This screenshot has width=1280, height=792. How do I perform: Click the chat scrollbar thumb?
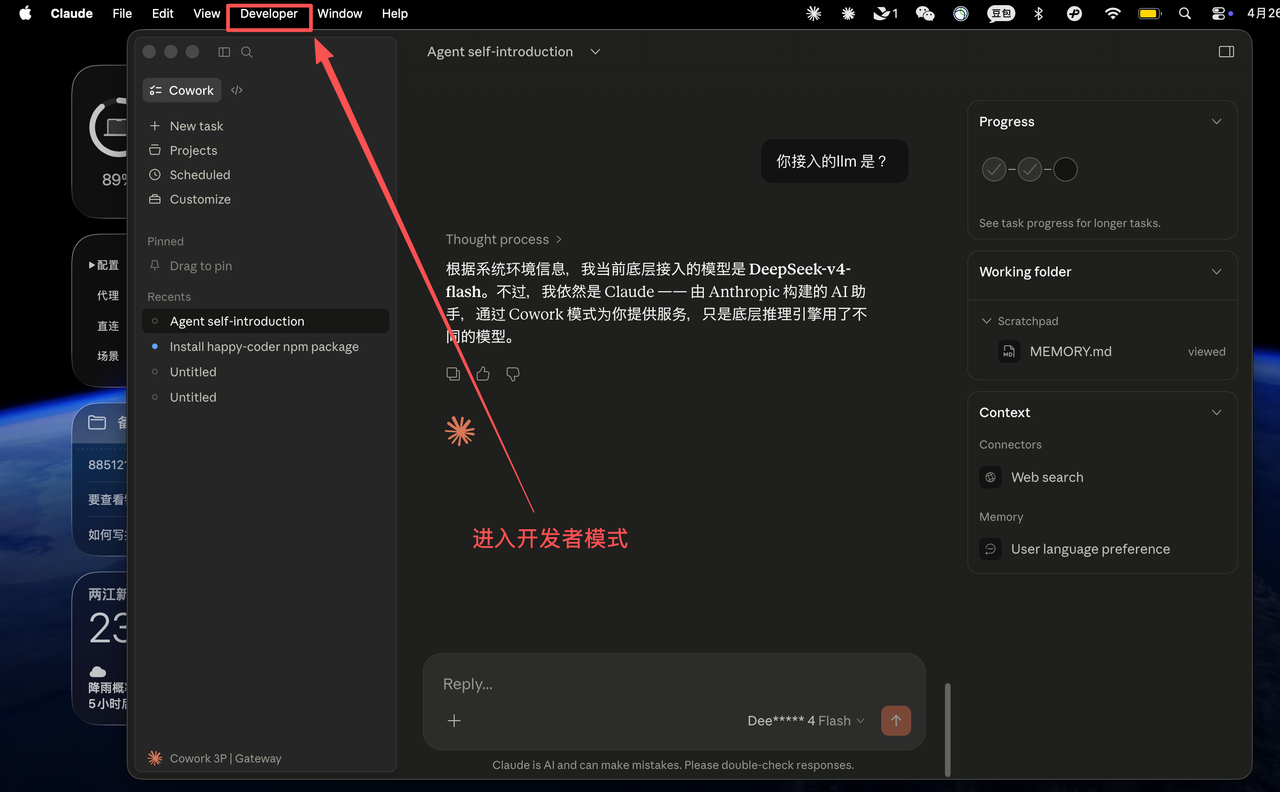coord(947,730)
